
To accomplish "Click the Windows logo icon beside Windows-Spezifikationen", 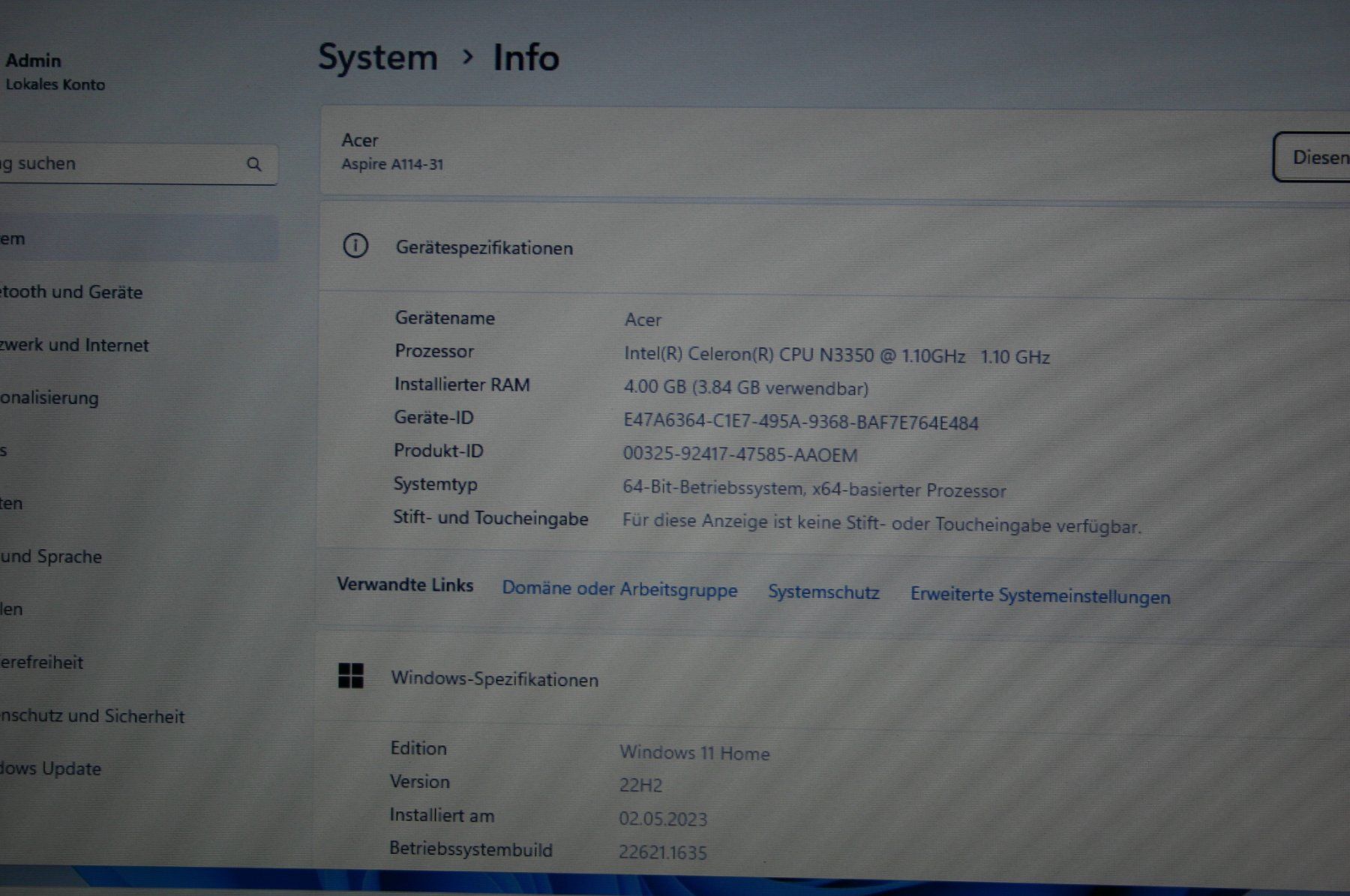I will coord(350,676).
